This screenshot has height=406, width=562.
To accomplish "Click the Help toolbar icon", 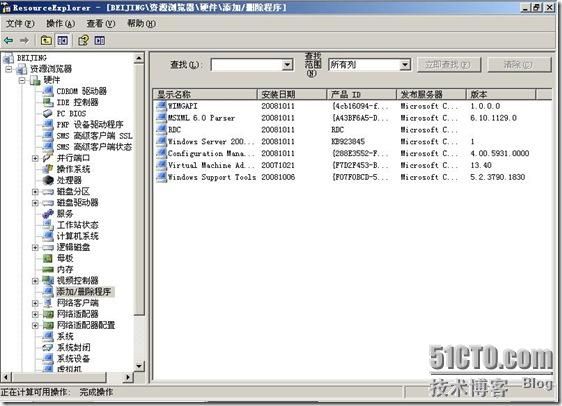I will pos(84,40).
